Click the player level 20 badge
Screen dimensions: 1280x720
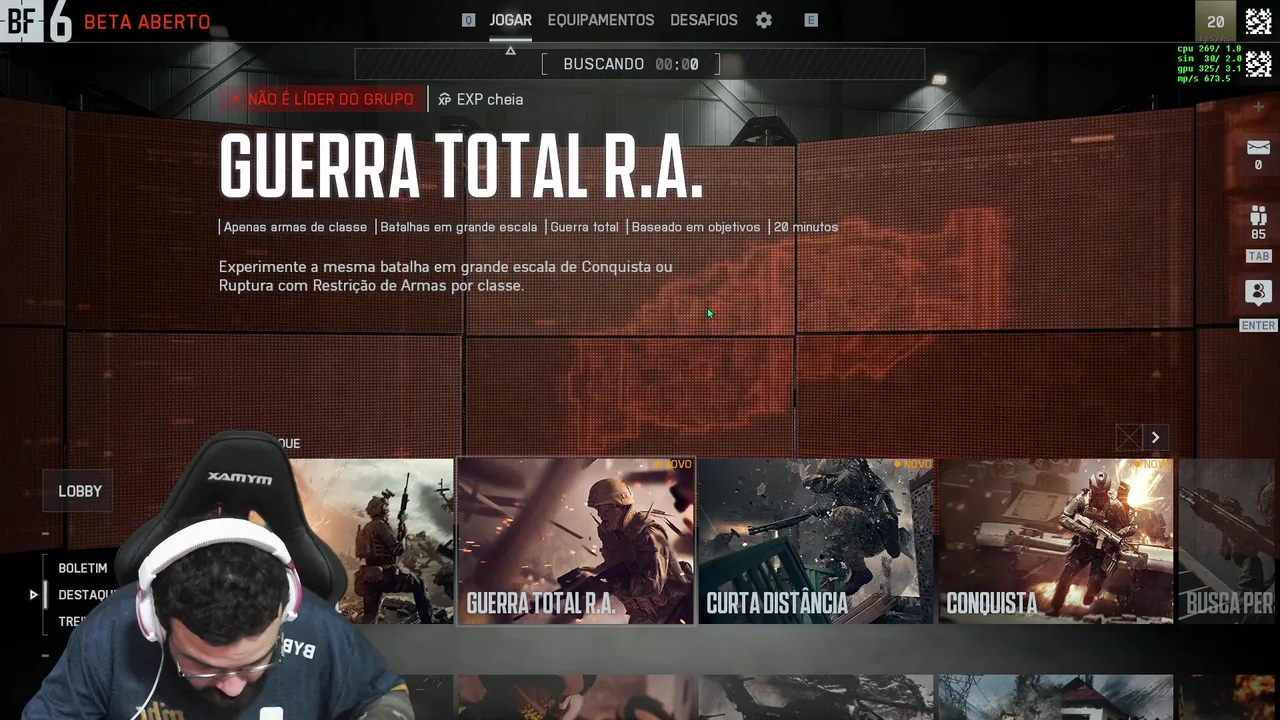coord(1216,21)
